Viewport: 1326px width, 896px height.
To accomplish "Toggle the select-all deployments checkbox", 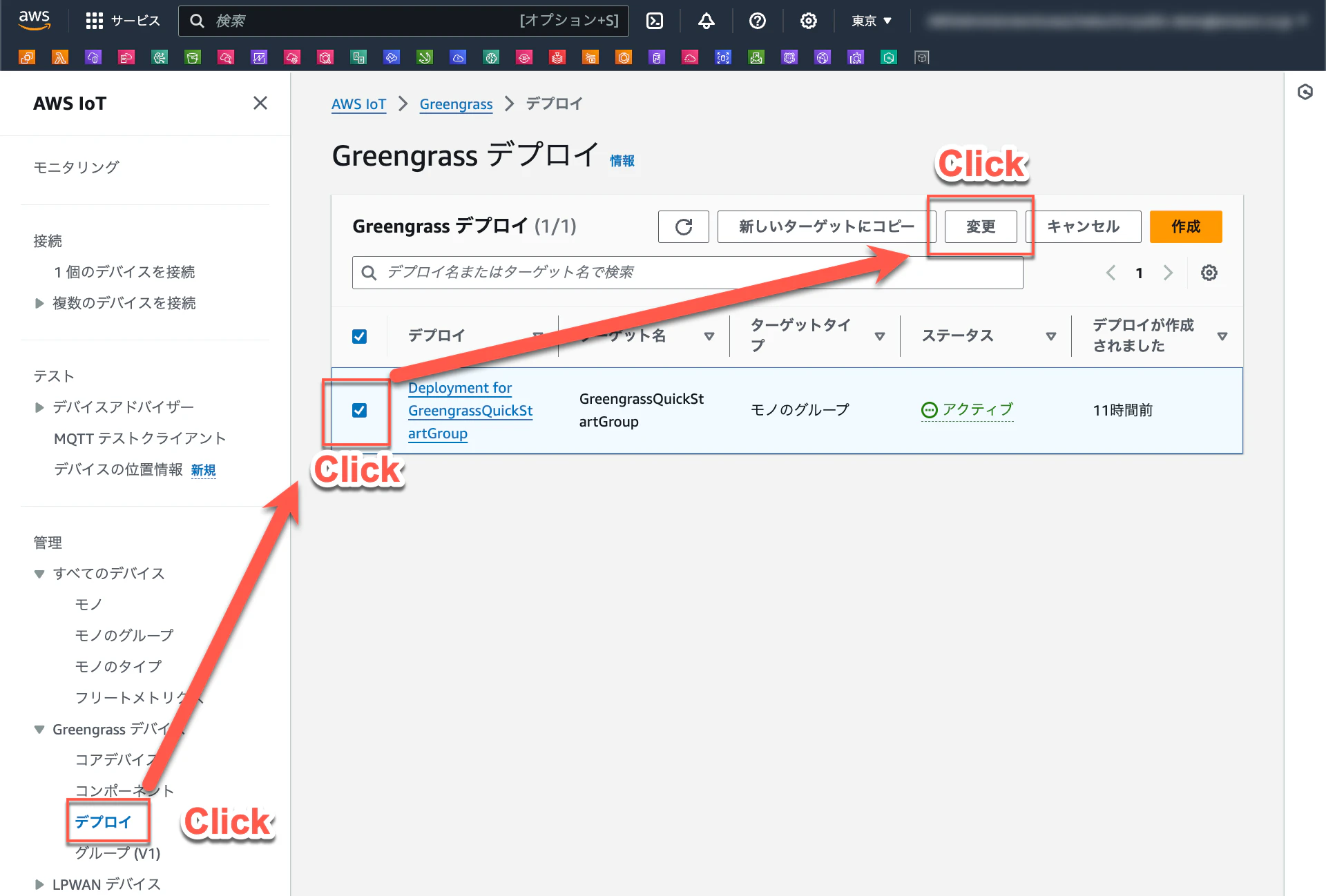I will pyautogui.click(x=359, y=336).
